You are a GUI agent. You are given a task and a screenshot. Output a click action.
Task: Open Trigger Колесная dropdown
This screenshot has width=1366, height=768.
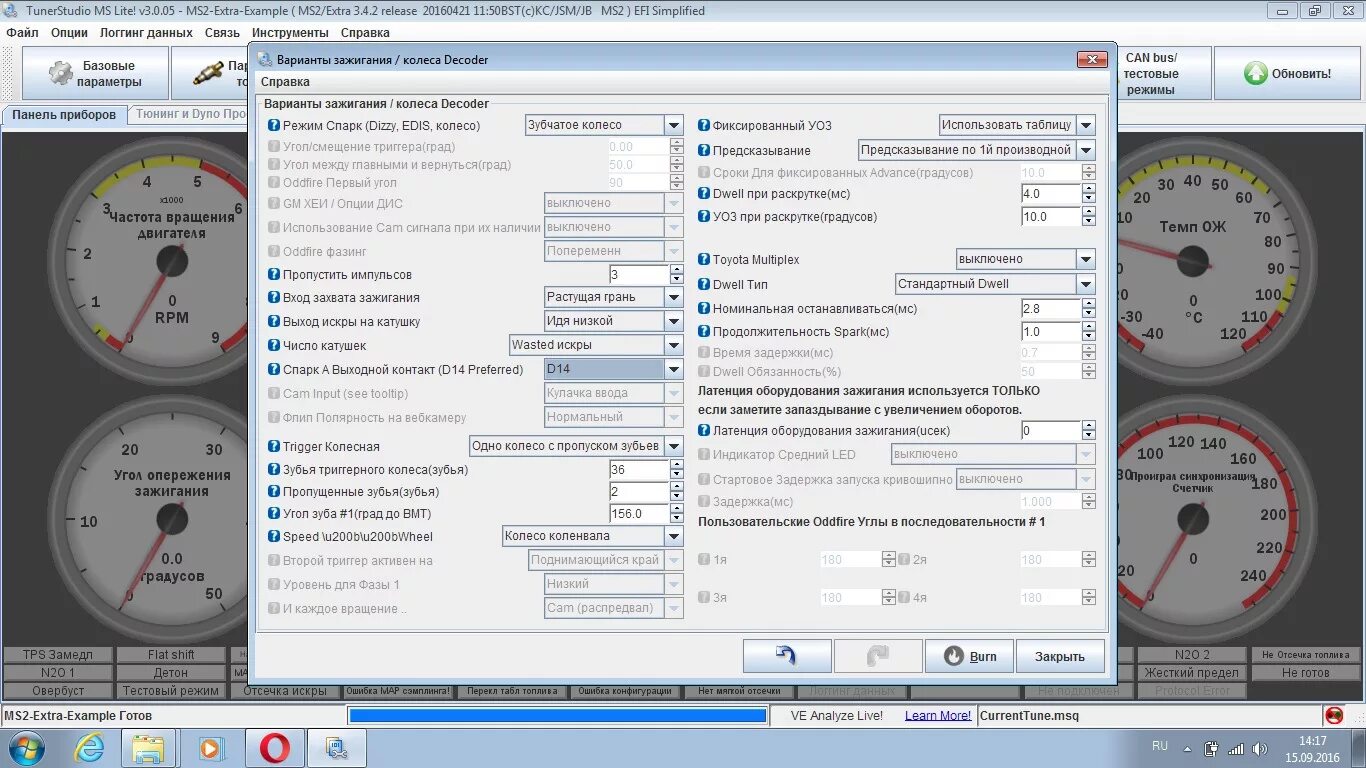click(576, 446)
